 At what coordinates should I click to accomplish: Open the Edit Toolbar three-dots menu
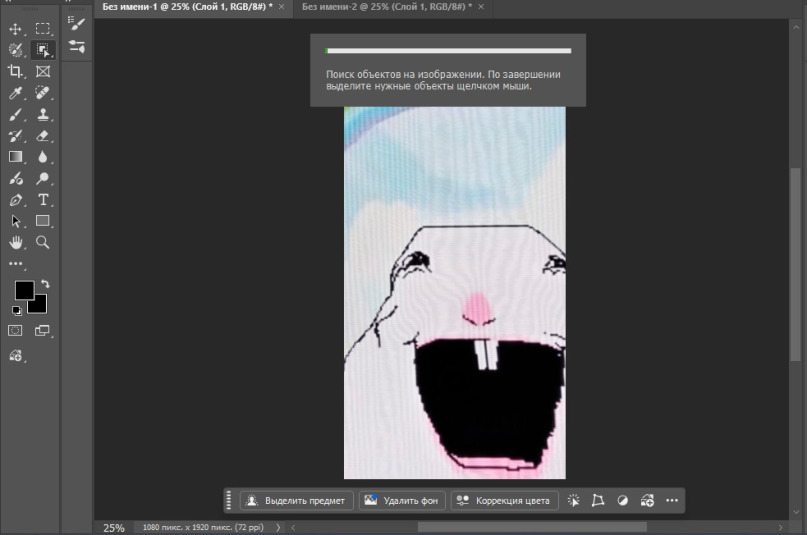click(x=15, y=264)
